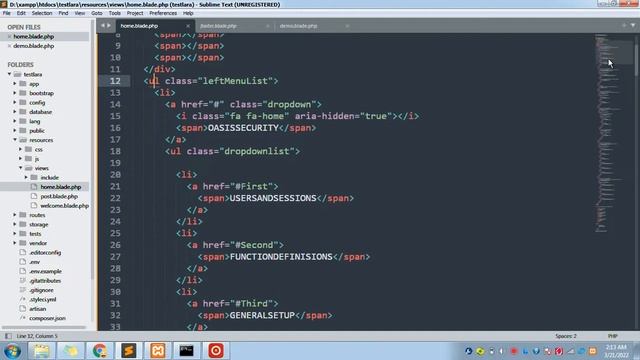The width and height of the screenshot is (640, 360).
Task: Open Chrome from the taskbar
Action: (x=100, y=351)
